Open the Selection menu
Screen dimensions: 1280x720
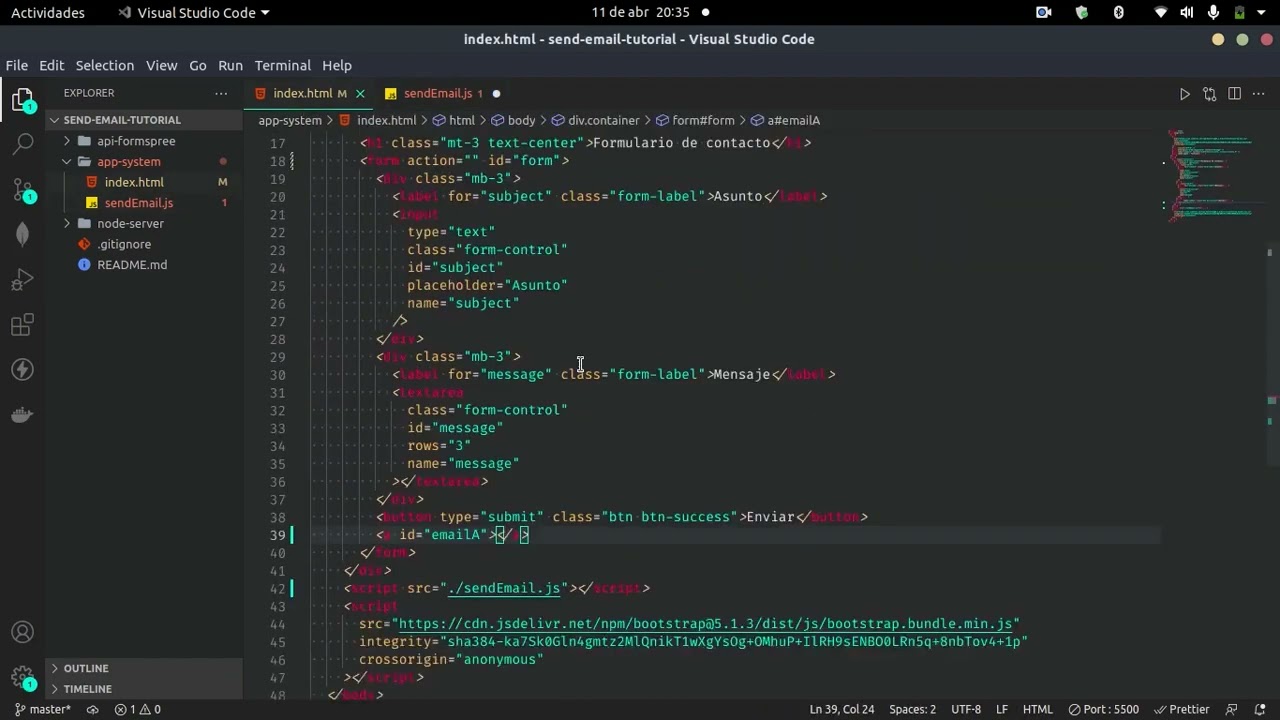pos(105,65)
